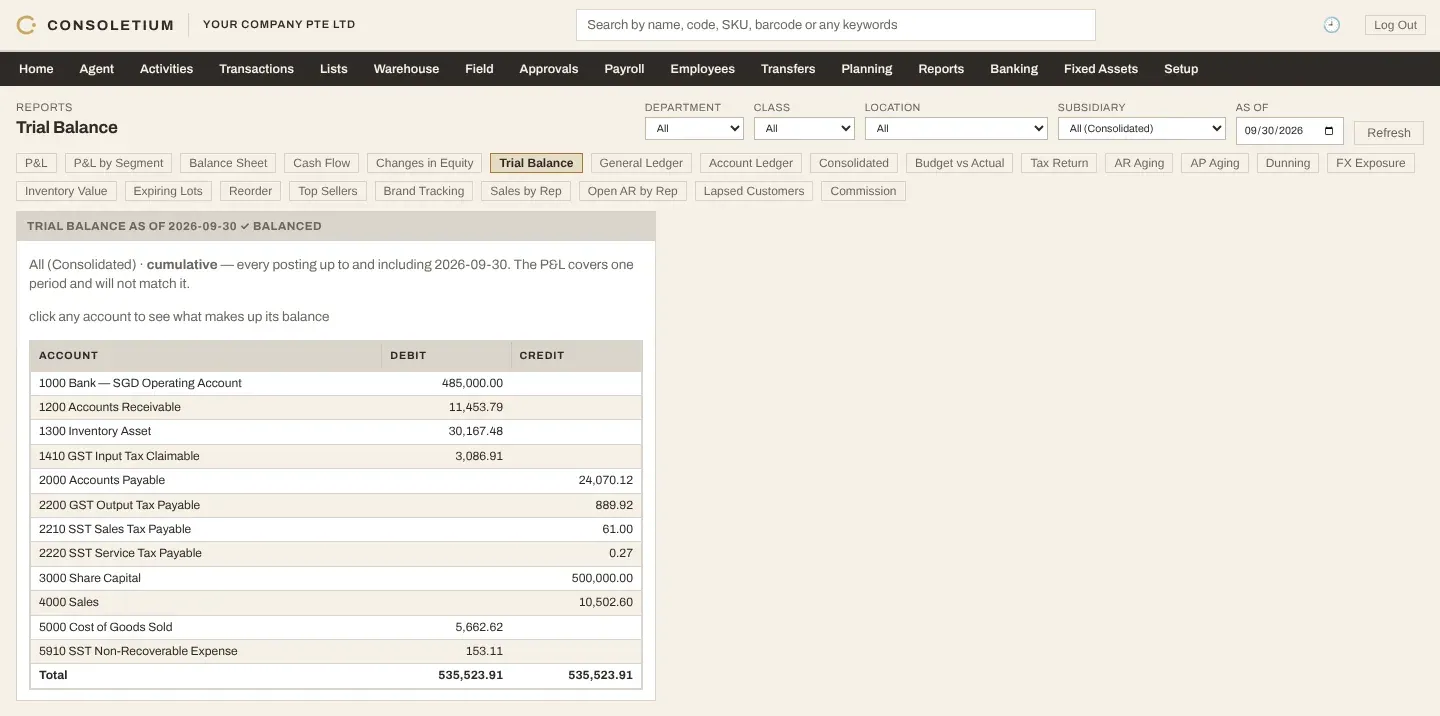Viewport: 1440px width, 716px height.
Task: Open the Inventory Value report
Action: pyautogui.click(x=66, y=191)
